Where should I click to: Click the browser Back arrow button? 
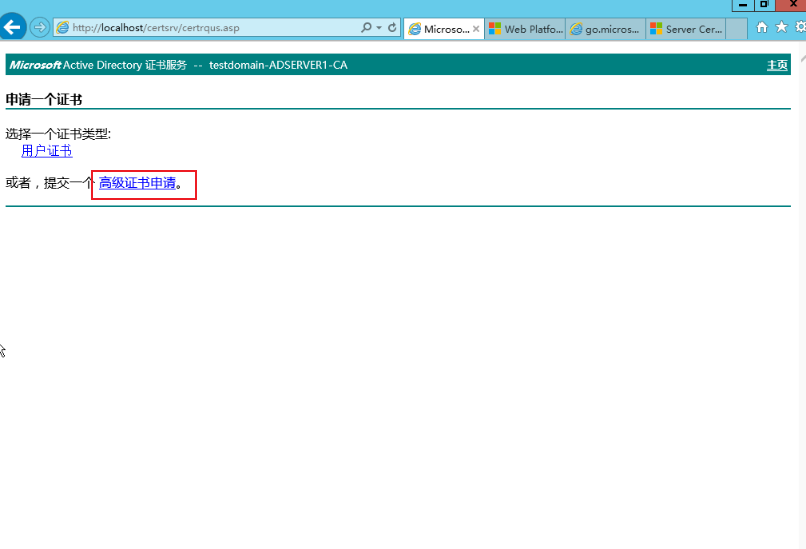(12, 27)
